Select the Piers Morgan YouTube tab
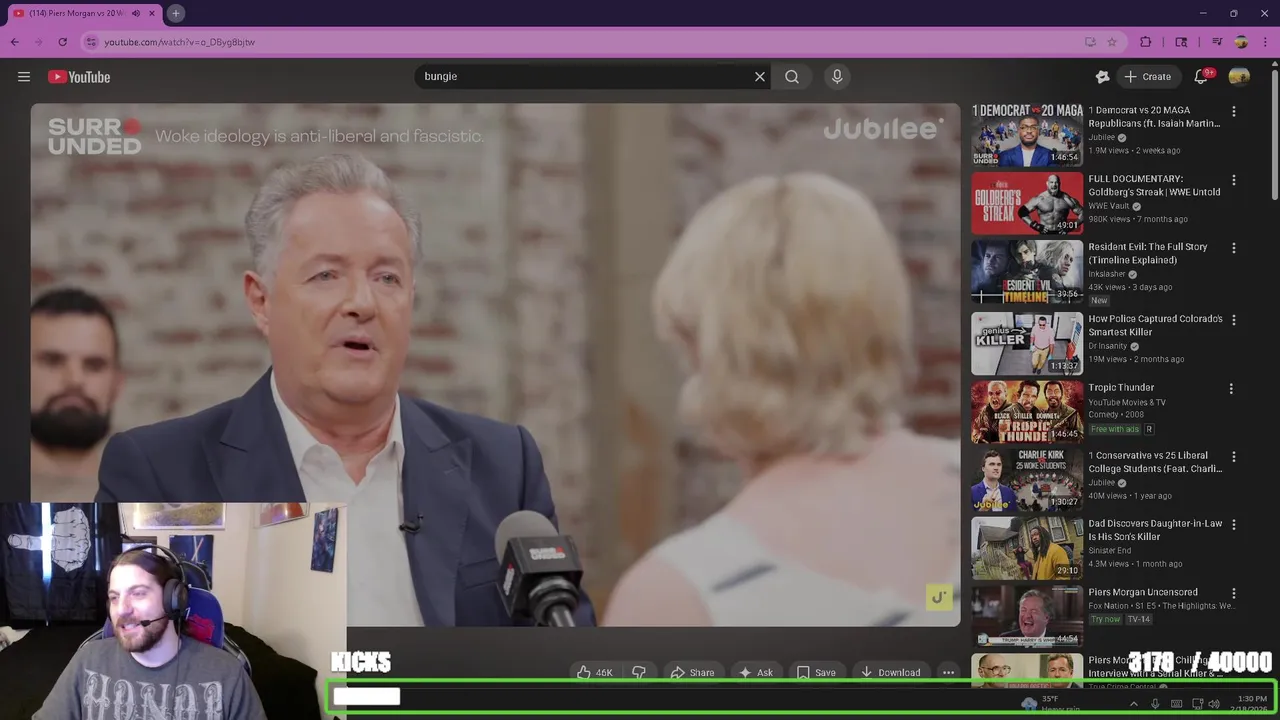This screenshot has width=1280, height=720. tap(84, 13)
